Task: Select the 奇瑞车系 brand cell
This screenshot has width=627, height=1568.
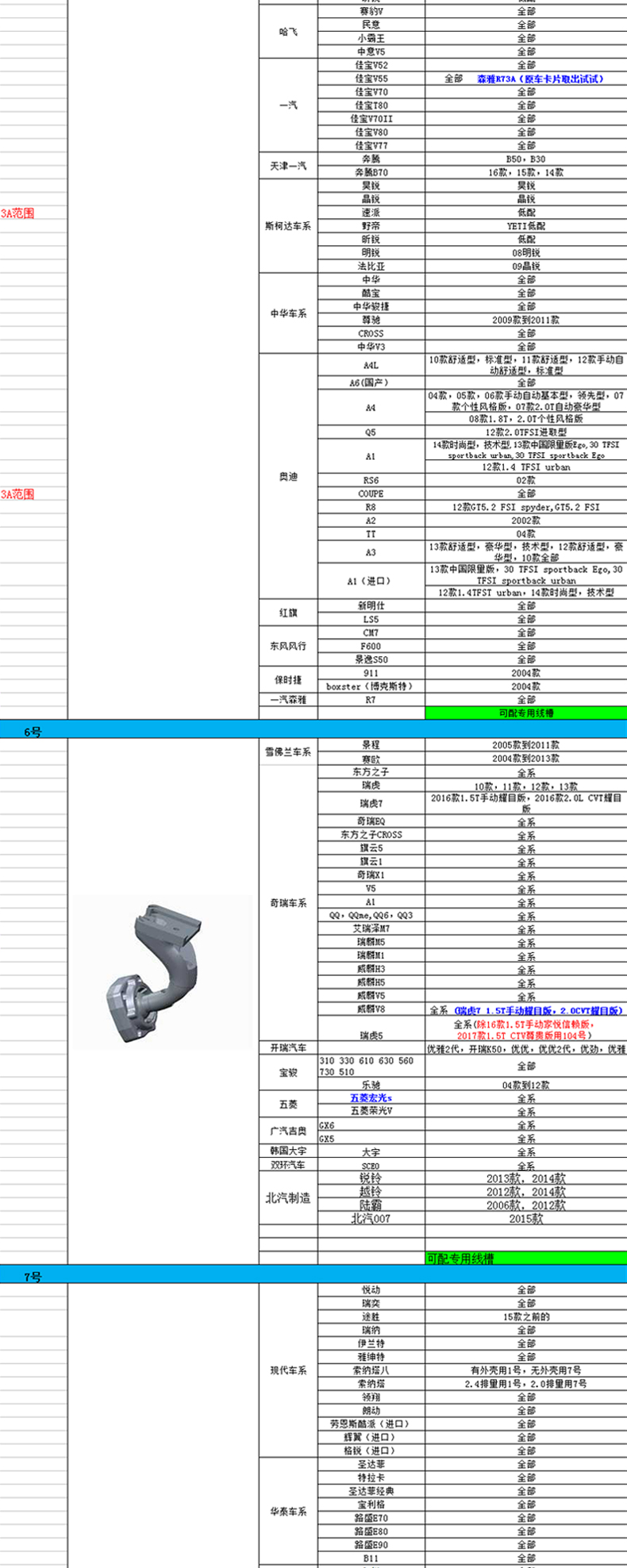Action: [289, 903]
